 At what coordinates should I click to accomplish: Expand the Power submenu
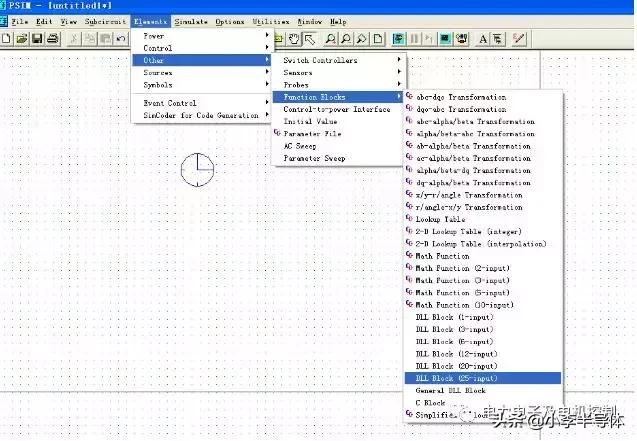pyautogui.click(x=201, y=36)
